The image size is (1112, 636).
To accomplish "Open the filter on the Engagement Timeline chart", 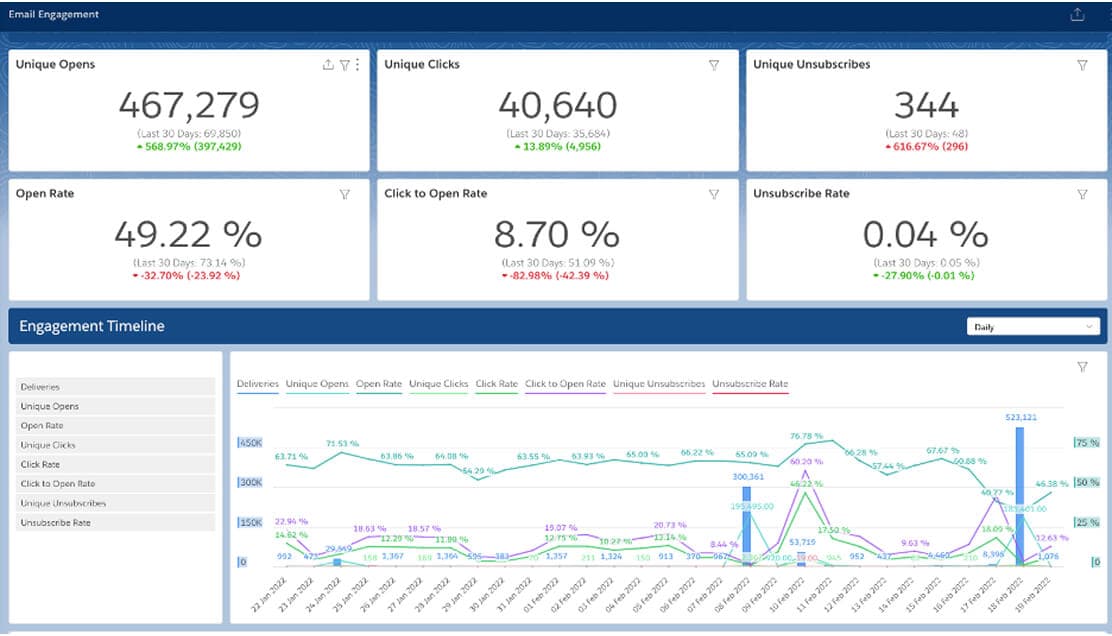I will tap(1082, 367).
